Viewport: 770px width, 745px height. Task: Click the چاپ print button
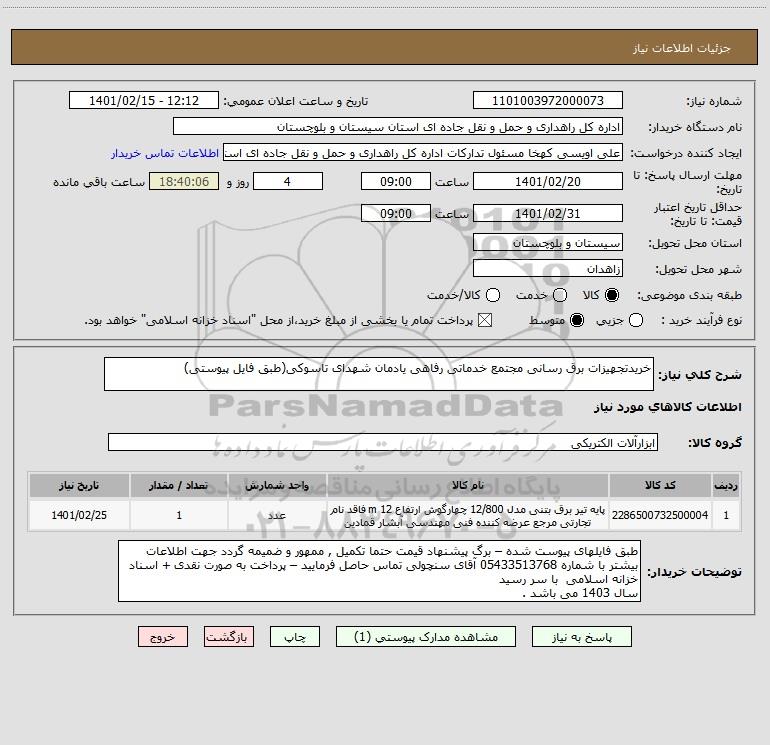295,637
